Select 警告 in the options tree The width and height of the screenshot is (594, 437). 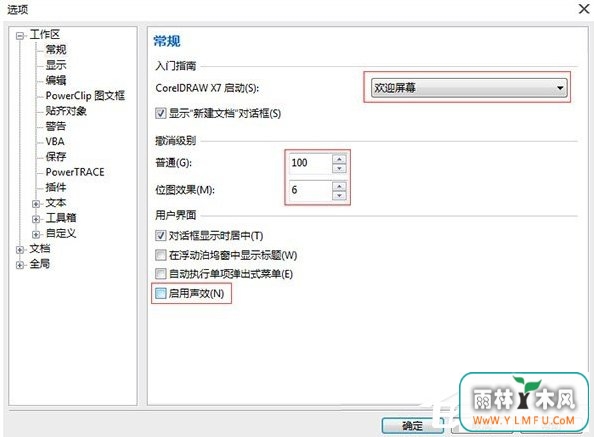(56, 126)
